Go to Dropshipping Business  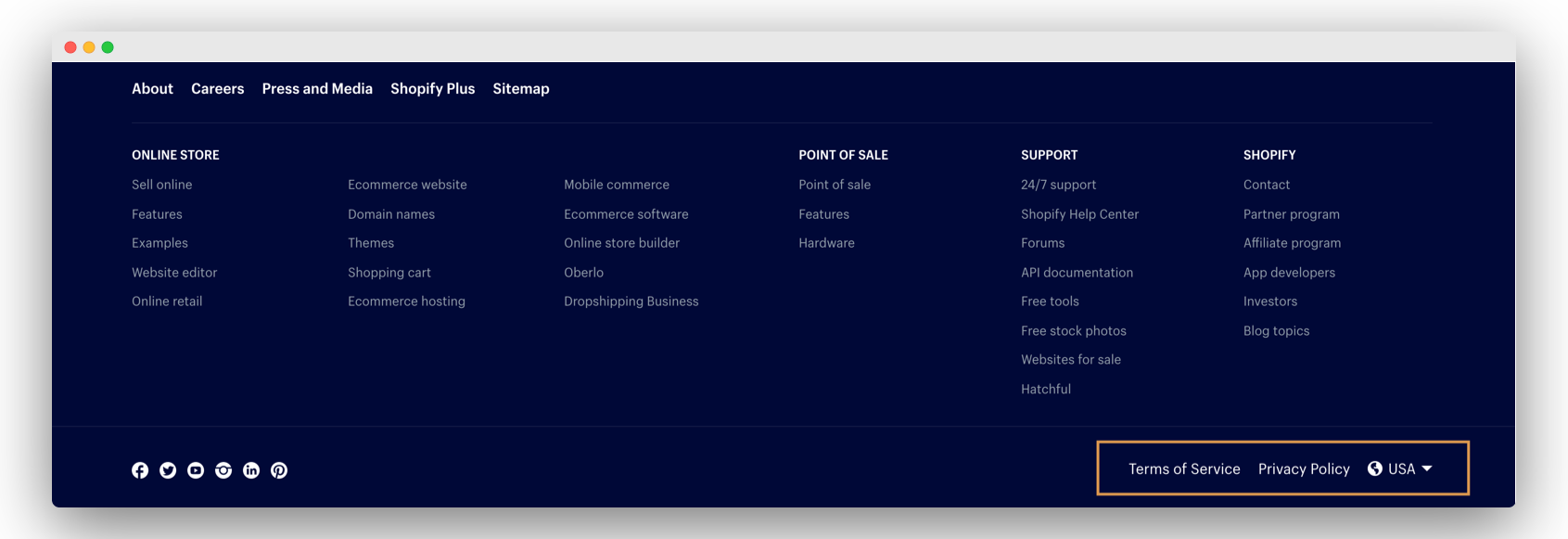tap(631, 302)
